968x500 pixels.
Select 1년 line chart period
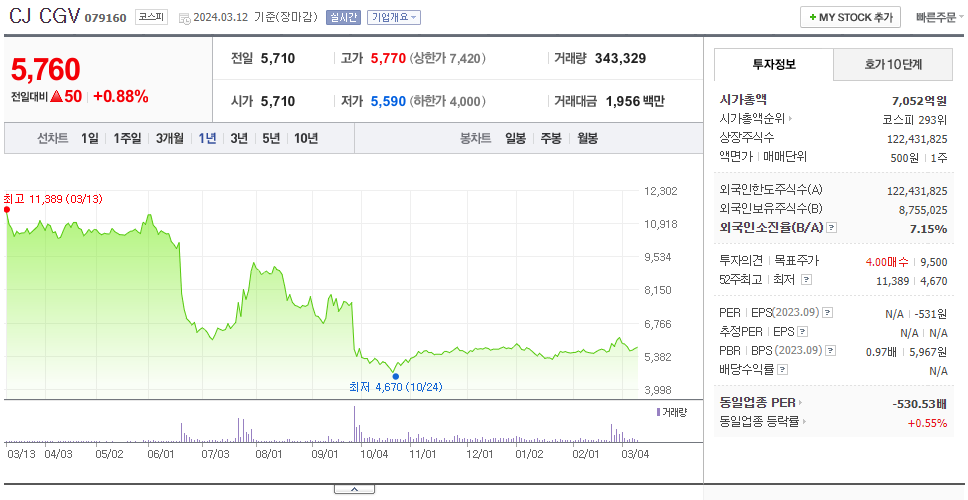point(207,139)
